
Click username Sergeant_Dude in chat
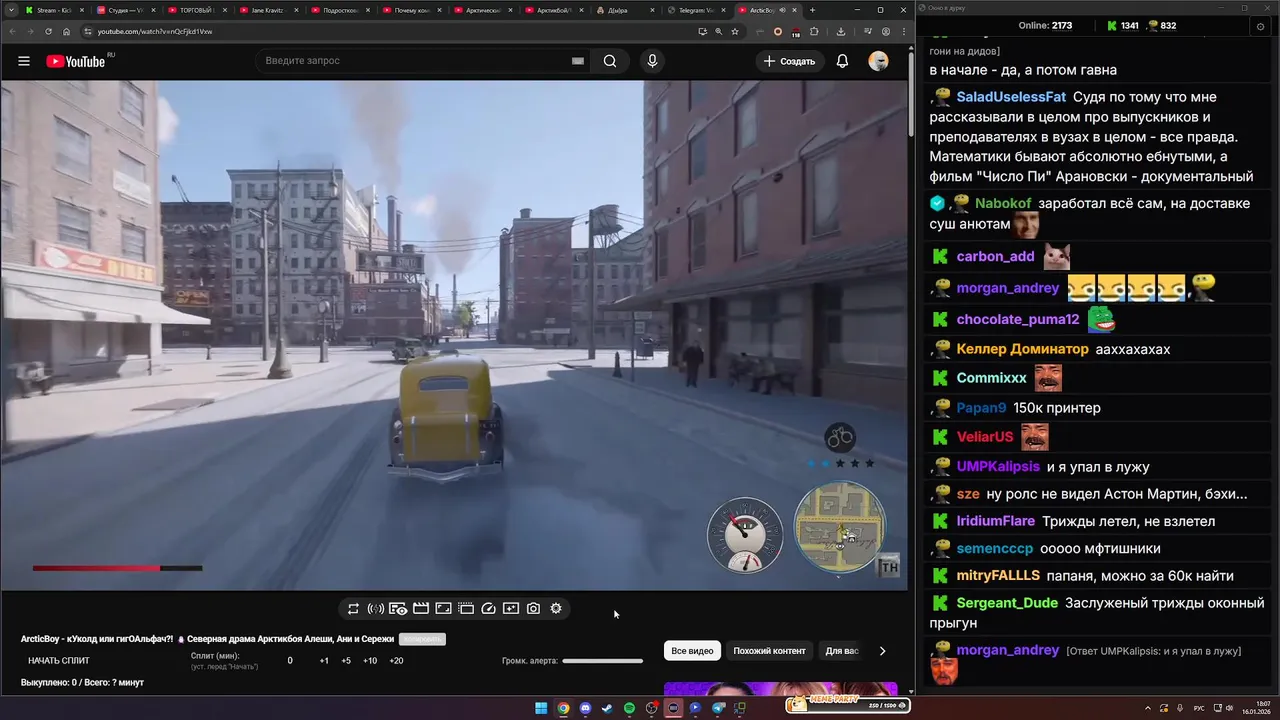click(1007, 603)
